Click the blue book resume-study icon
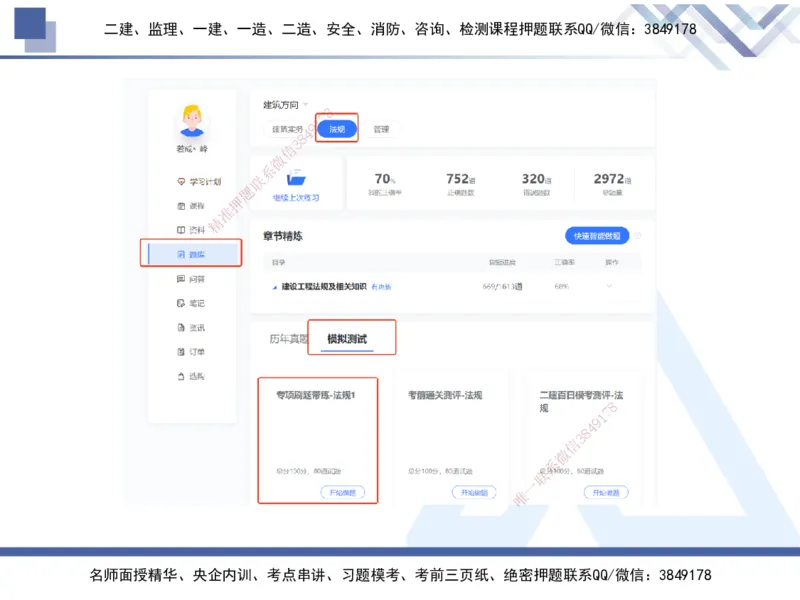 (295, 178)
